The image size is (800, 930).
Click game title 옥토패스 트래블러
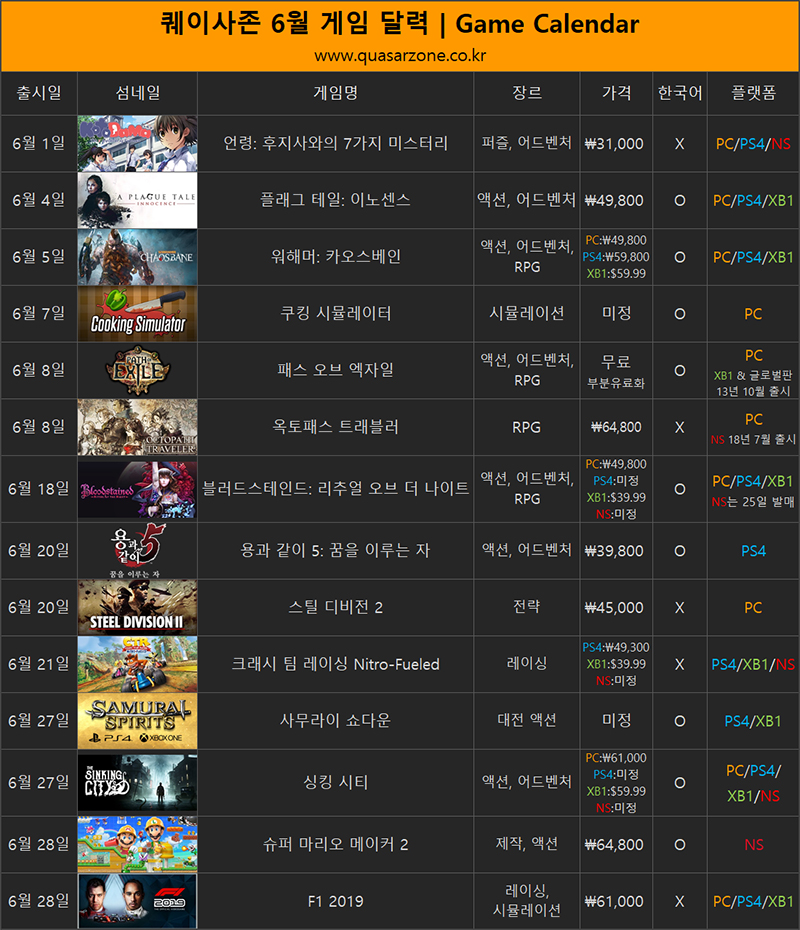tap(336, 427)
